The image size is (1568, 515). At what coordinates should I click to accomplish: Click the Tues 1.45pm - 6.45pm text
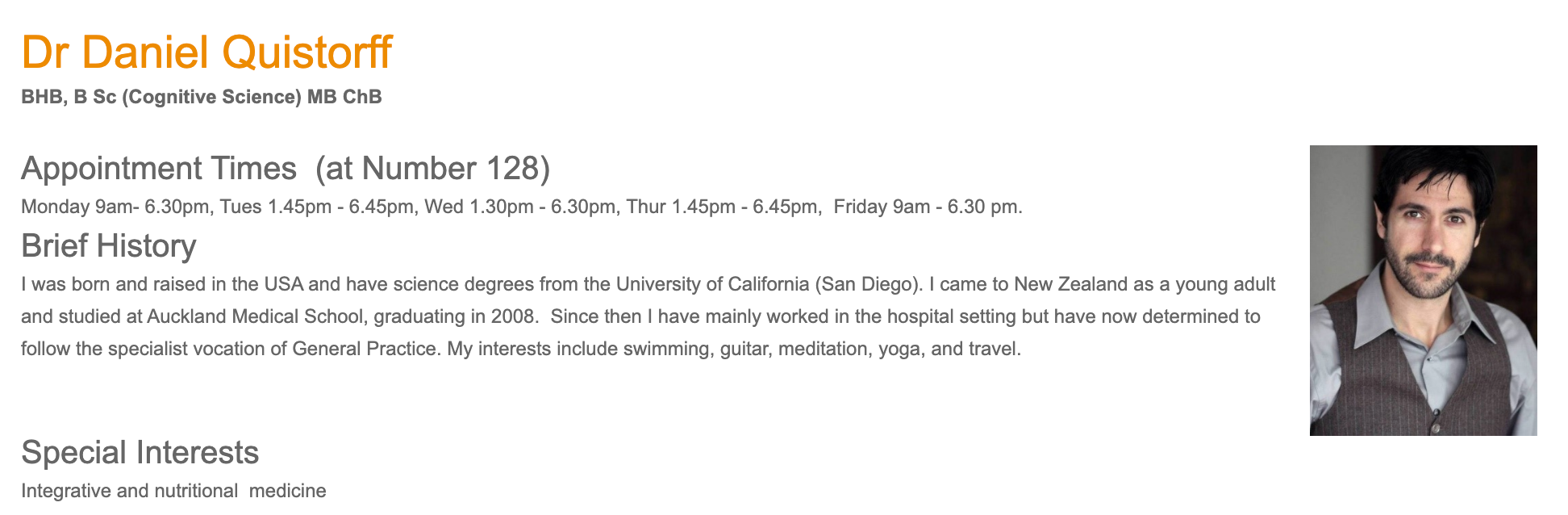coord(317,207)
